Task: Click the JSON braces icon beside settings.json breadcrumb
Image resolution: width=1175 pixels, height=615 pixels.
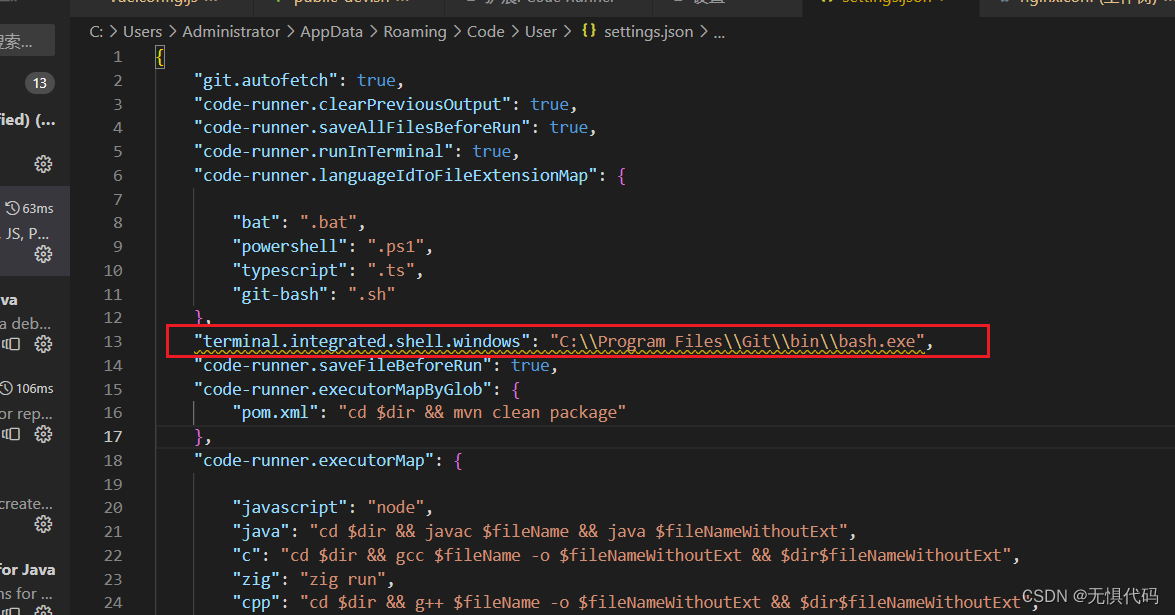Action: click(587, 31)
